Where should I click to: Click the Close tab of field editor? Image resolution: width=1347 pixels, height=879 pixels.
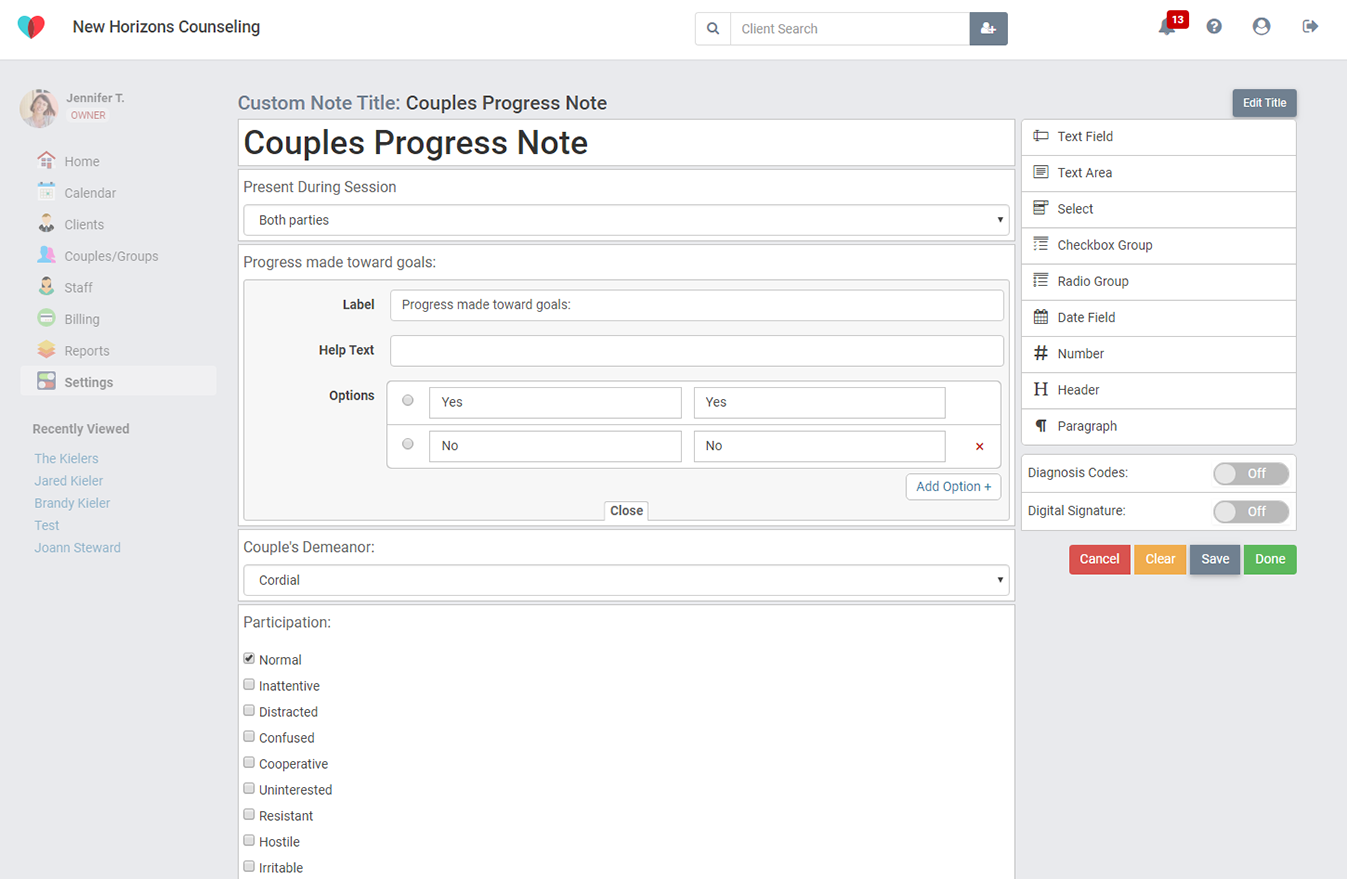tap(626, 511)
